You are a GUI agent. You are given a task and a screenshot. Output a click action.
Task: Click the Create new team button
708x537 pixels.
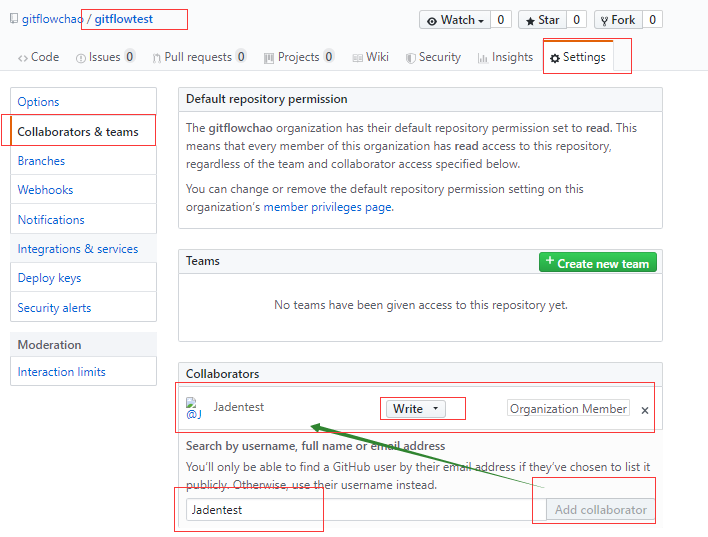point(598,262)
